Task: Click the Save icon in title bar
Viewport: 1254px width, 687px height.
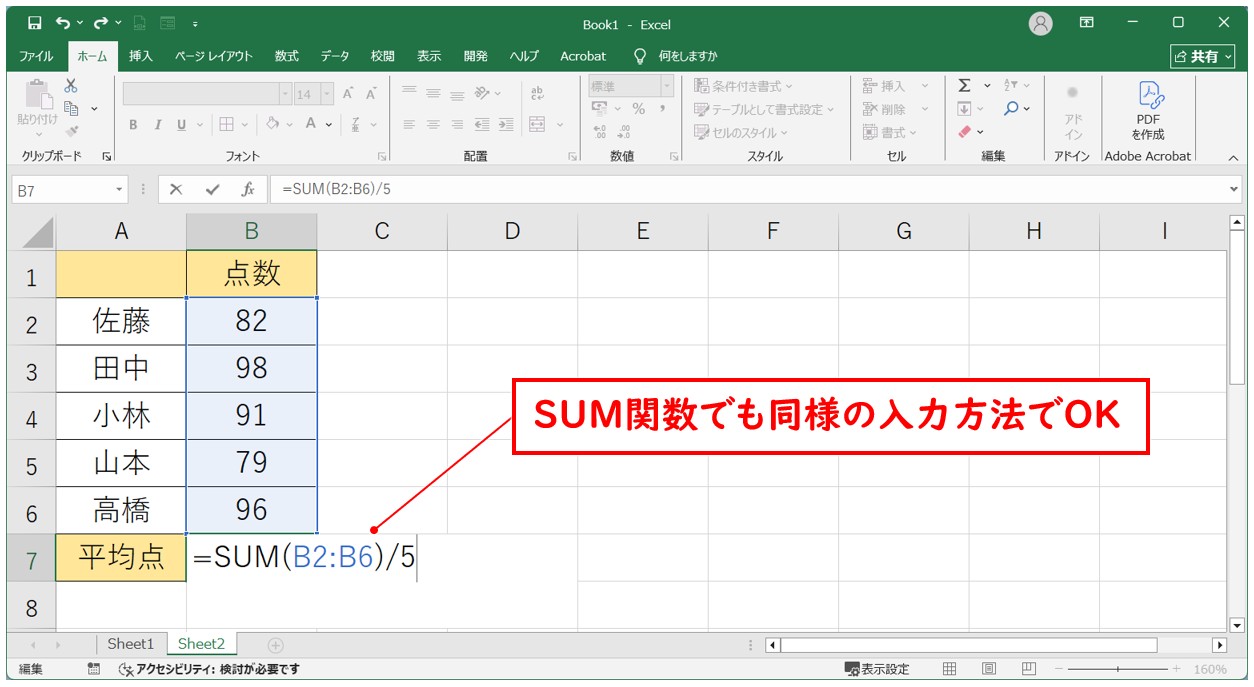Action: click(x=34, y=22)
